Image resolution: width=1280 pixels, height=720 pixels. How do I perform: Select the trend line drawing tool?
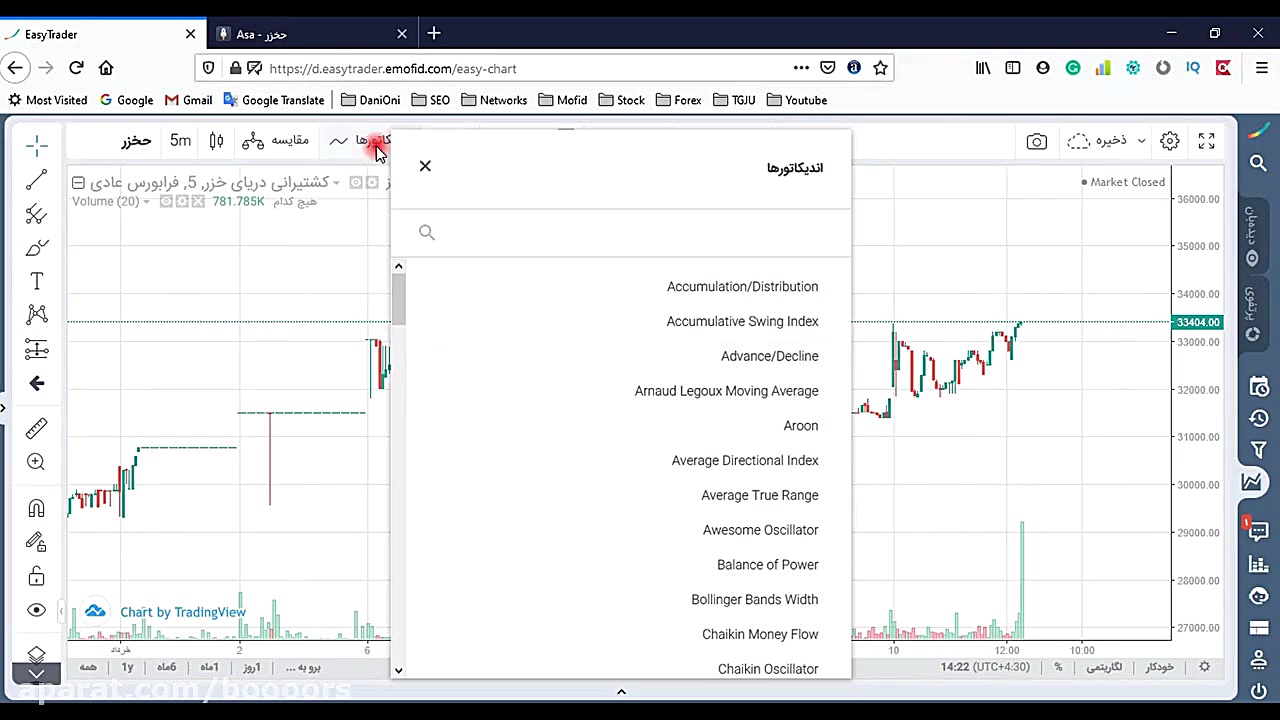tap(37, 180)
